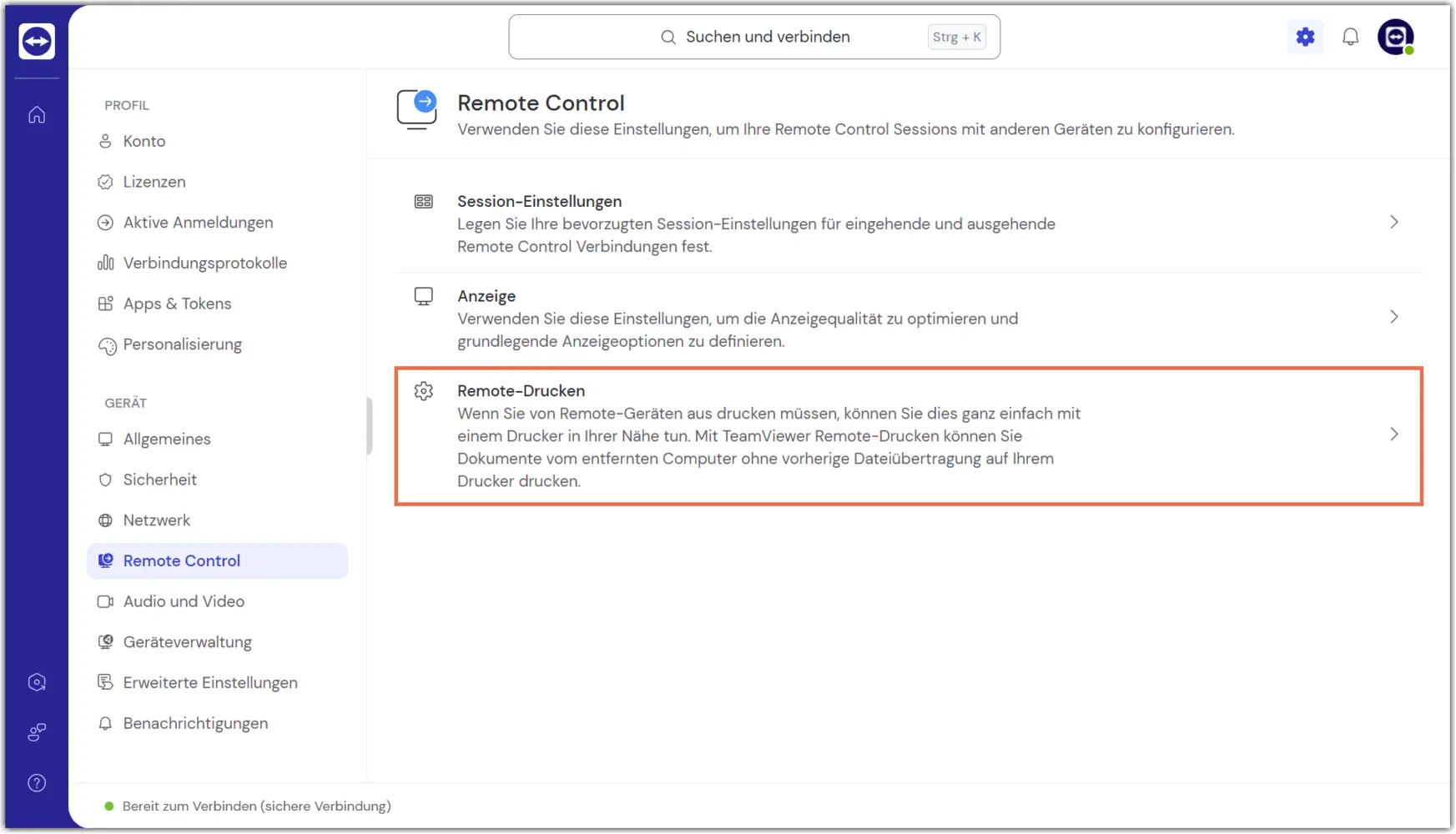
Task: Click the Netzwerk globe icon
Action: coord(105,520)
